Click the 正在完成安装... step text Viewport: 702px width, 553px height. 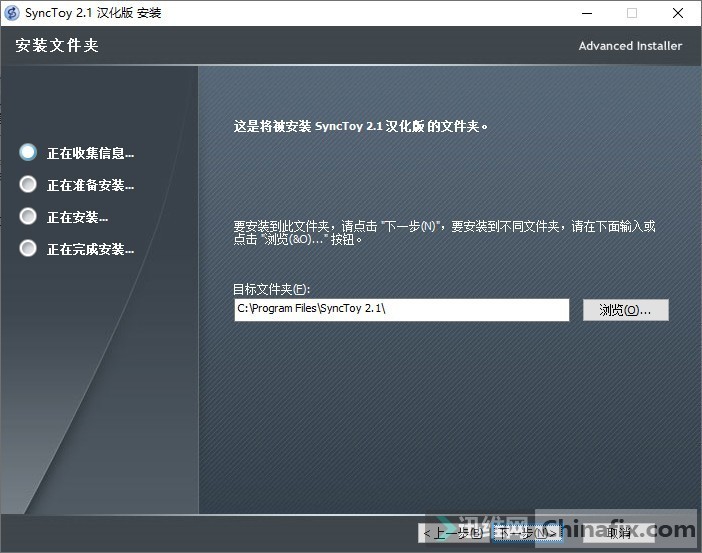click(x=90, y=249)
